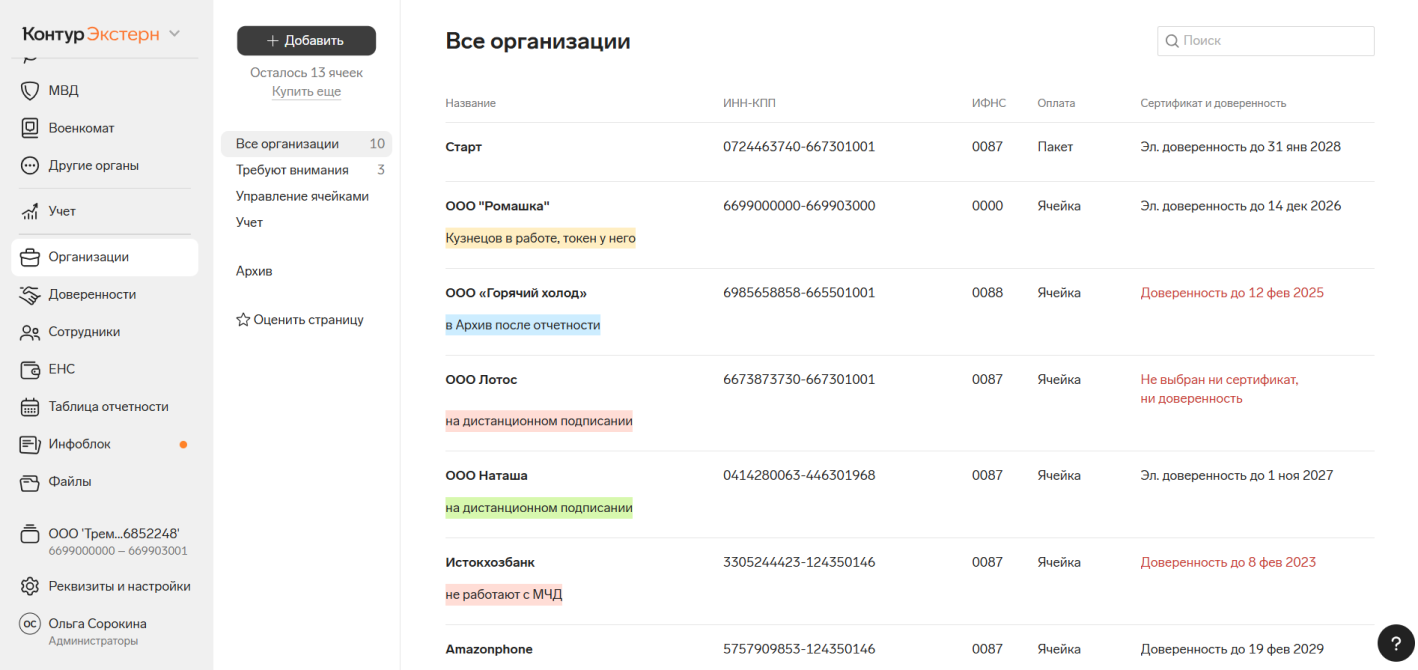Click the Оценить страницу link
The image size is (1418, 670).
click(x=308, y=320)
